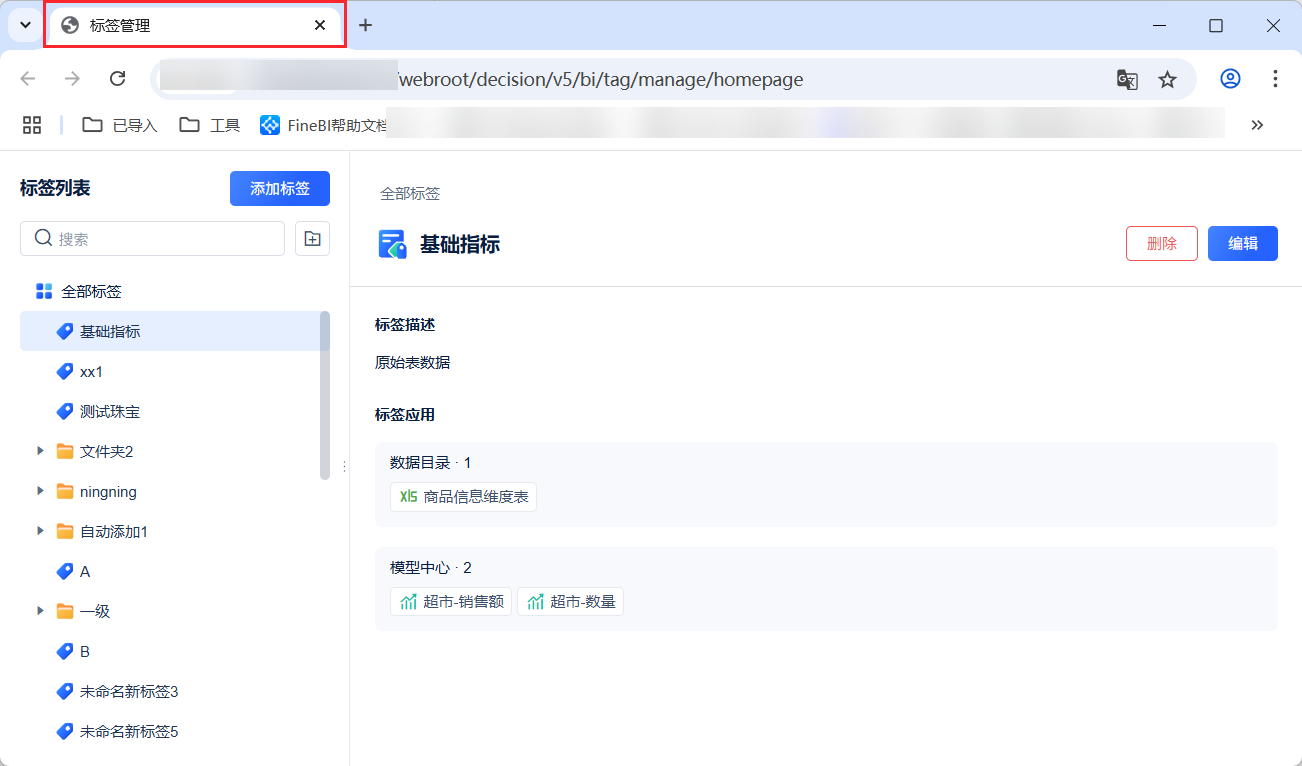Click the 模型中心 · 2 section label
Image resolution: width=1302 pixels, height=766 pixels.
(x=430, y=567)
